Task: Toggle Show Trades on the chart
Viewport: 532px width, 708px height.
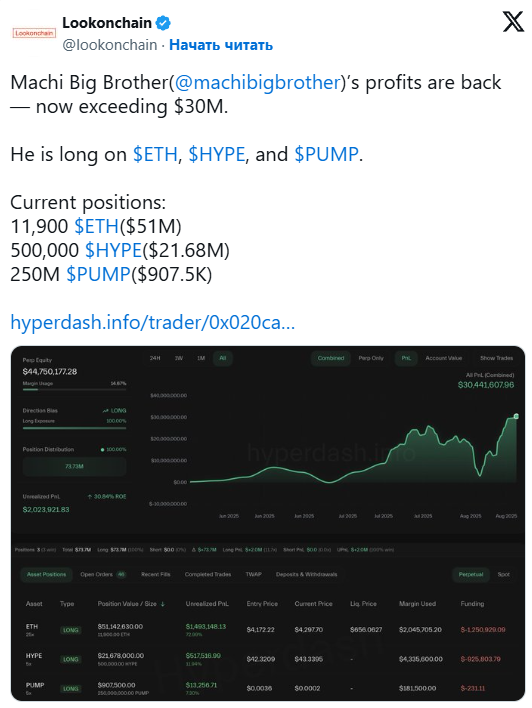Action: [x=496, y=358]
